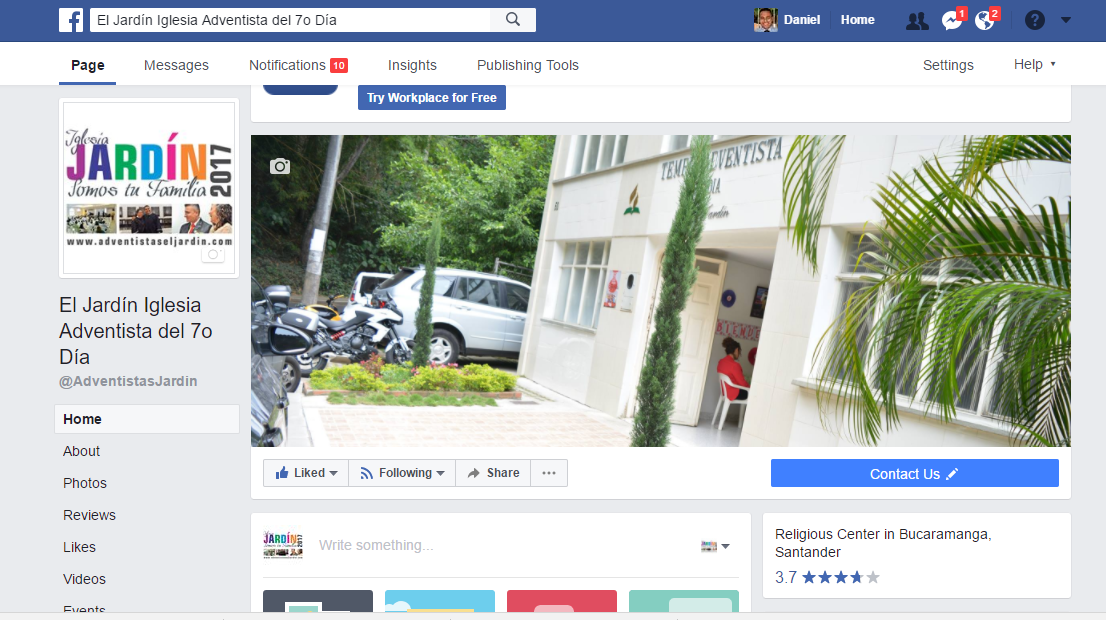Expand the post-as identity selector
This screenshot has width=1106, height=620.
coord(715,546)
